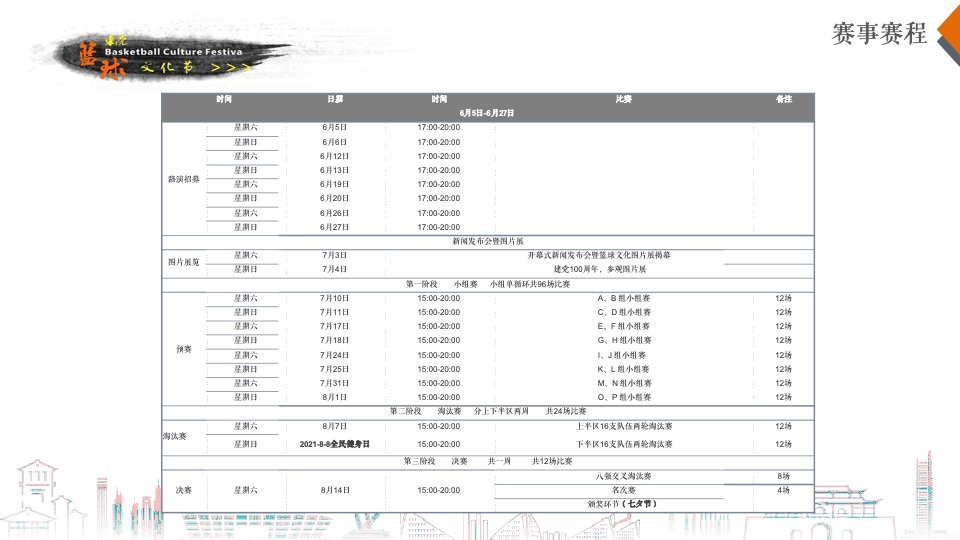
Task: Select the 6月5日 date cell
Action: click(x=334, y=127)
